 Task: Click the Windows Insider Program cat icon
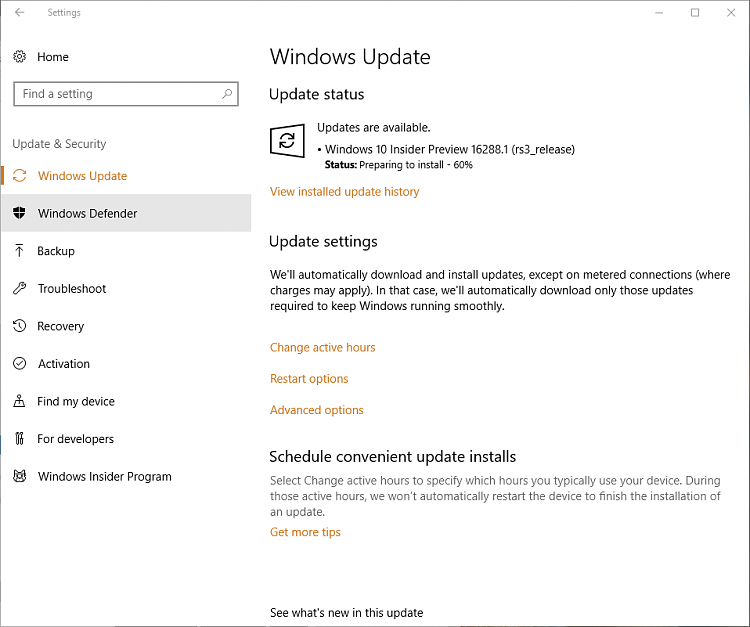pos(19,476)
